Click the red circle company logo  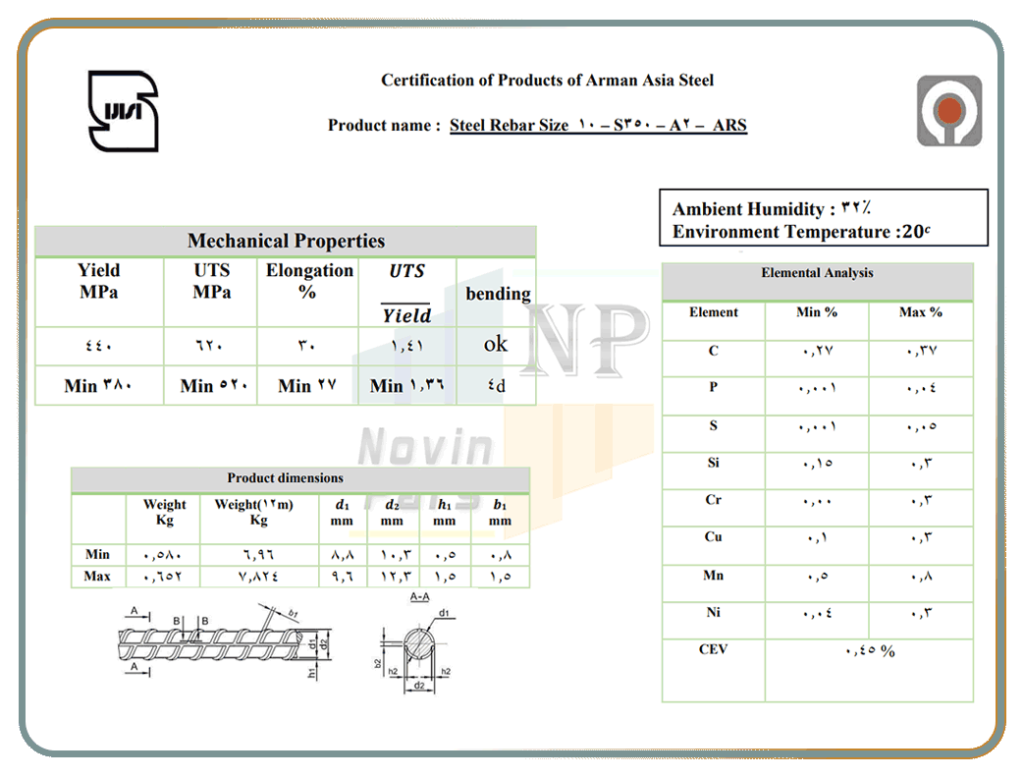(x=949, y=111)
